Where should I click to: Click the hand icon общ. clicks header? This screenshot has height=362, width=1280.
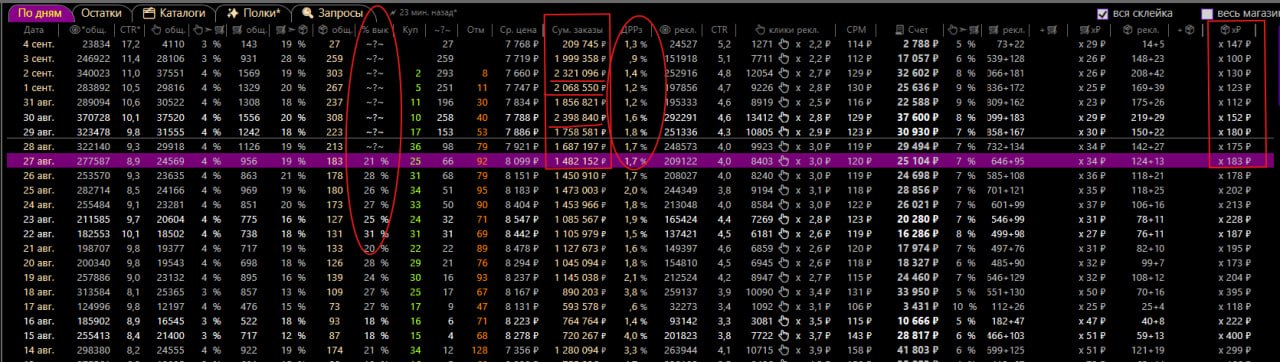(167, 31)
